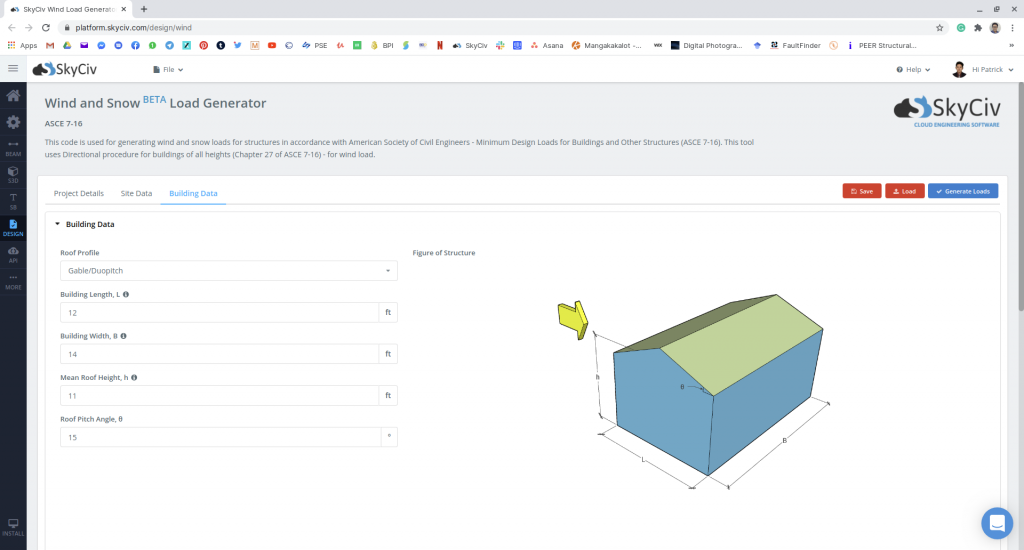The width and height of the screenshot is (1024, 550).
Task: Open the API icon in sidebar
Action: [x=13, y=254]
